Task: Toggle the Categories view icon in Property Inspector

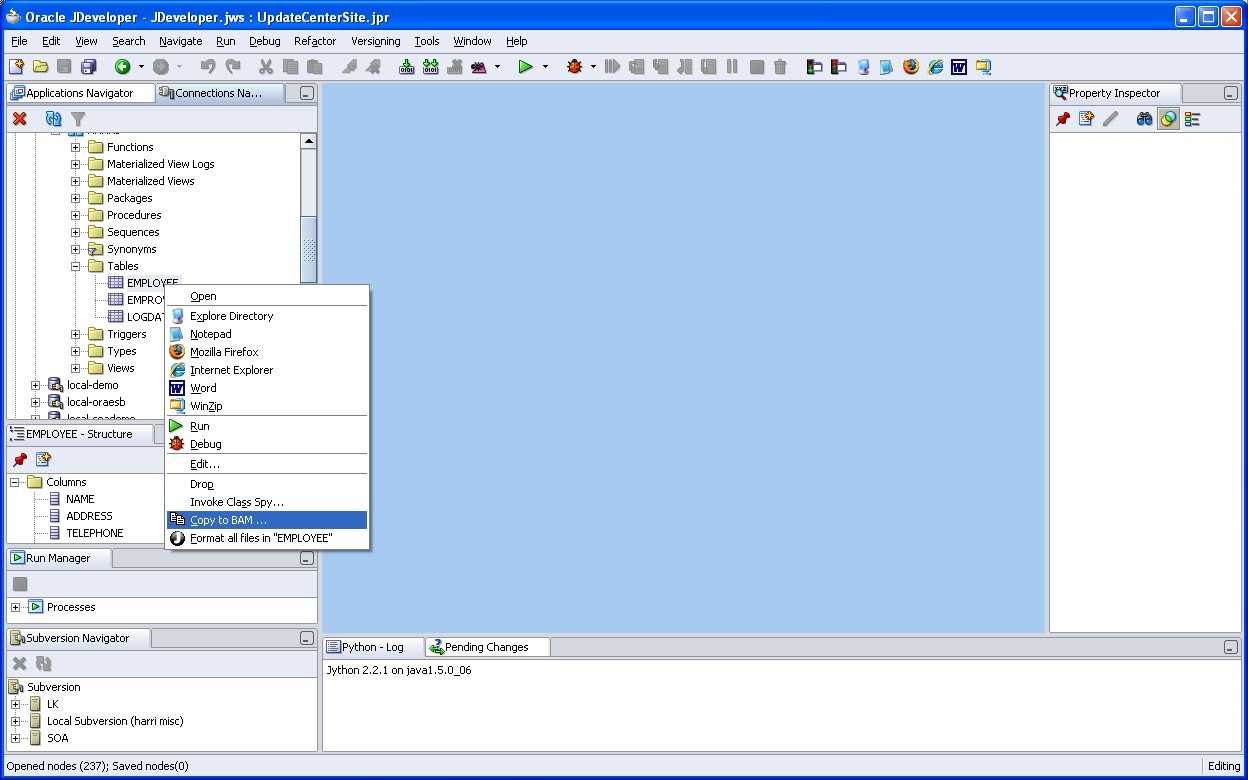Action: point(1192,119)
